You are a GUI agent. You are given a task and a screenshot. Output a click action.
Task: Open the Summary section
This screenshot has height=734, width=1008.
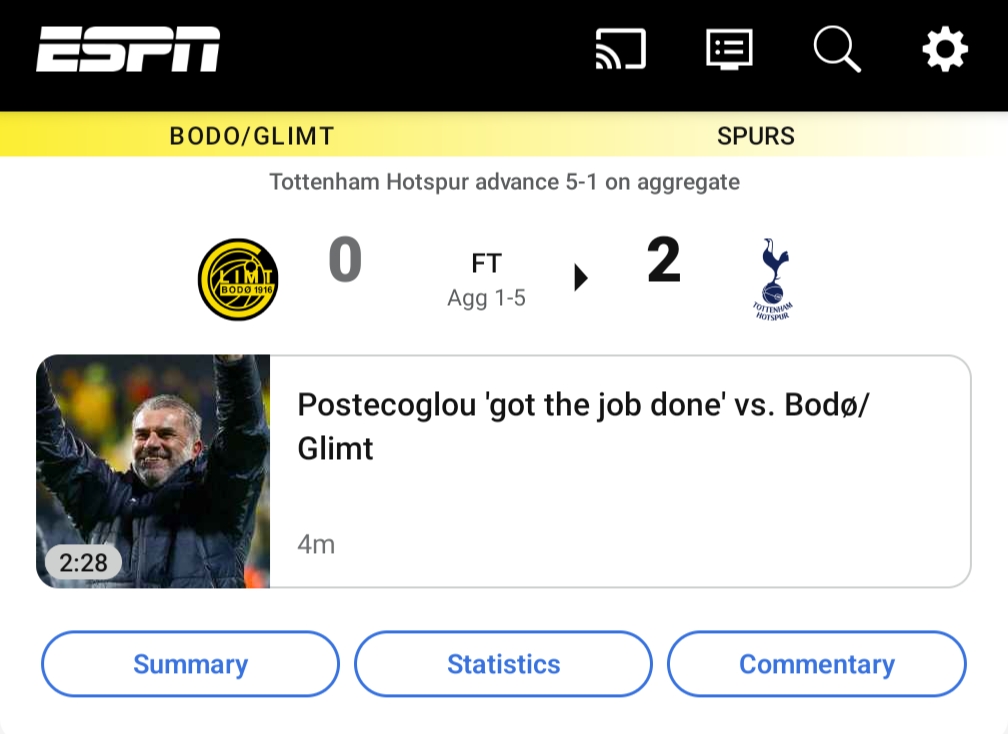click(x=190, y=664)
